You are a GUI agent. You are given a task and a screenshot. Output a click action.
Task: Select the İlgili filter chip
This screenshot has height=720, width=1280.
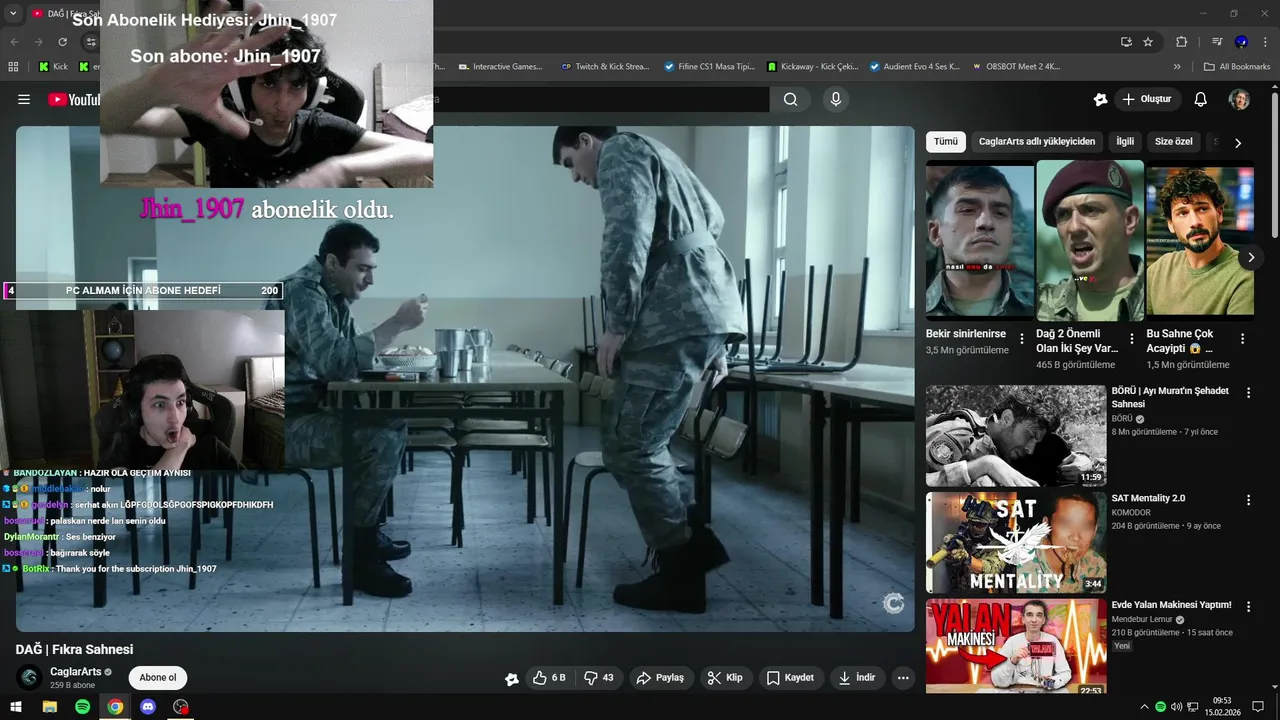[x=1125, y=142]
